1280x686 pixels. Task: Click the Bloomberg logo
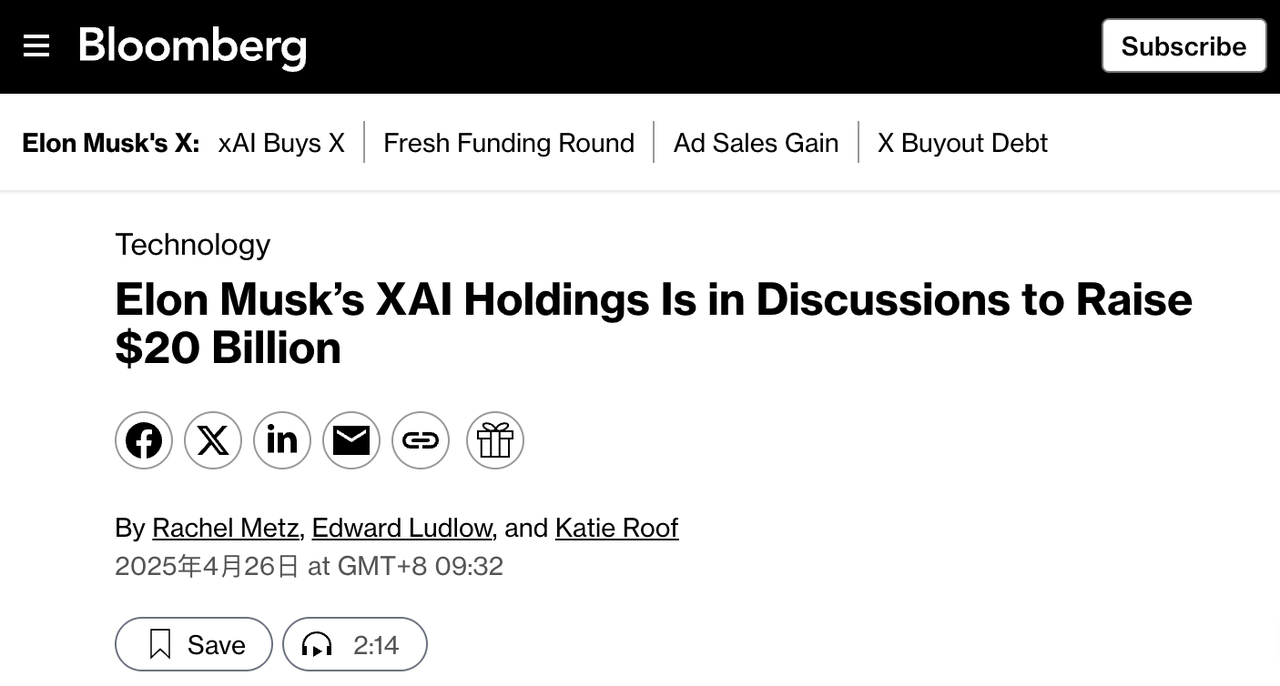192,46
